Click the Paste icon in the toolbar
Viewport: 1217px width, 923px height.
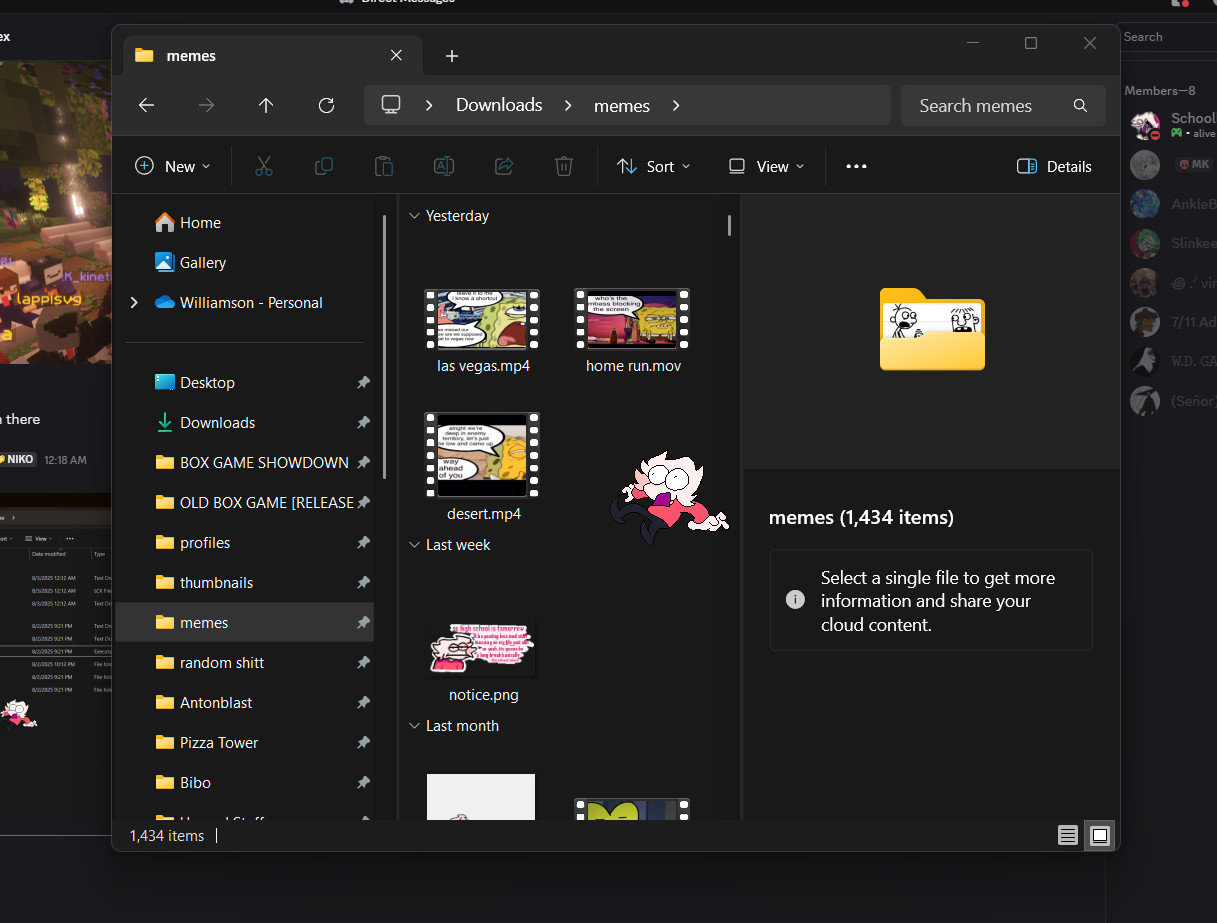coord(383,166)
